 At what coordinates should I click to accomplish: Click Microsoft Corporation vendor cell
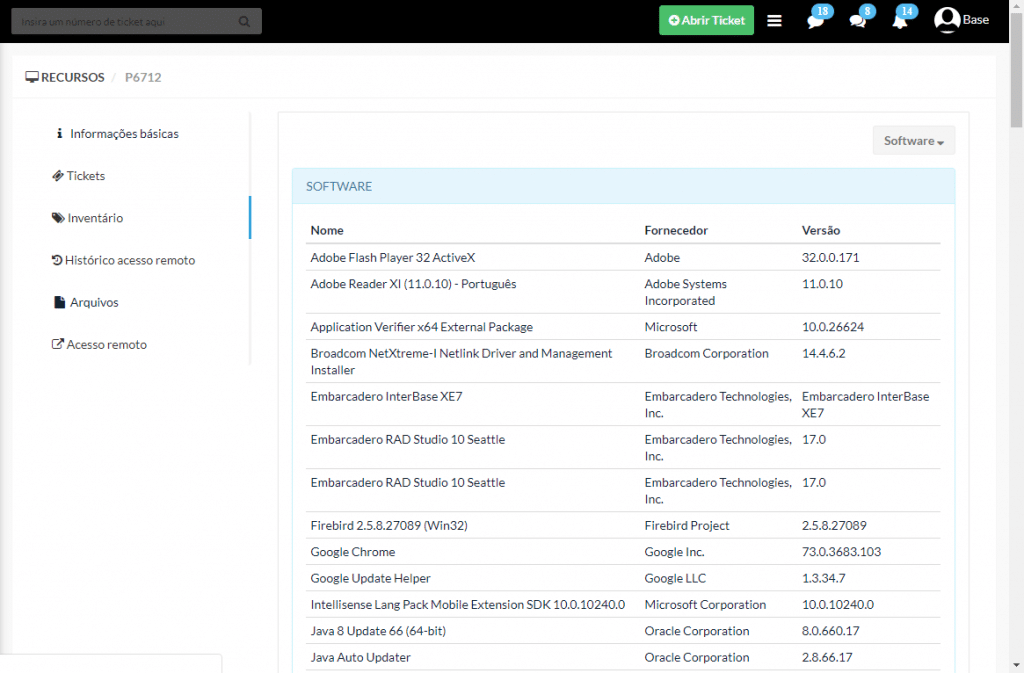click(x=705, y=604)
